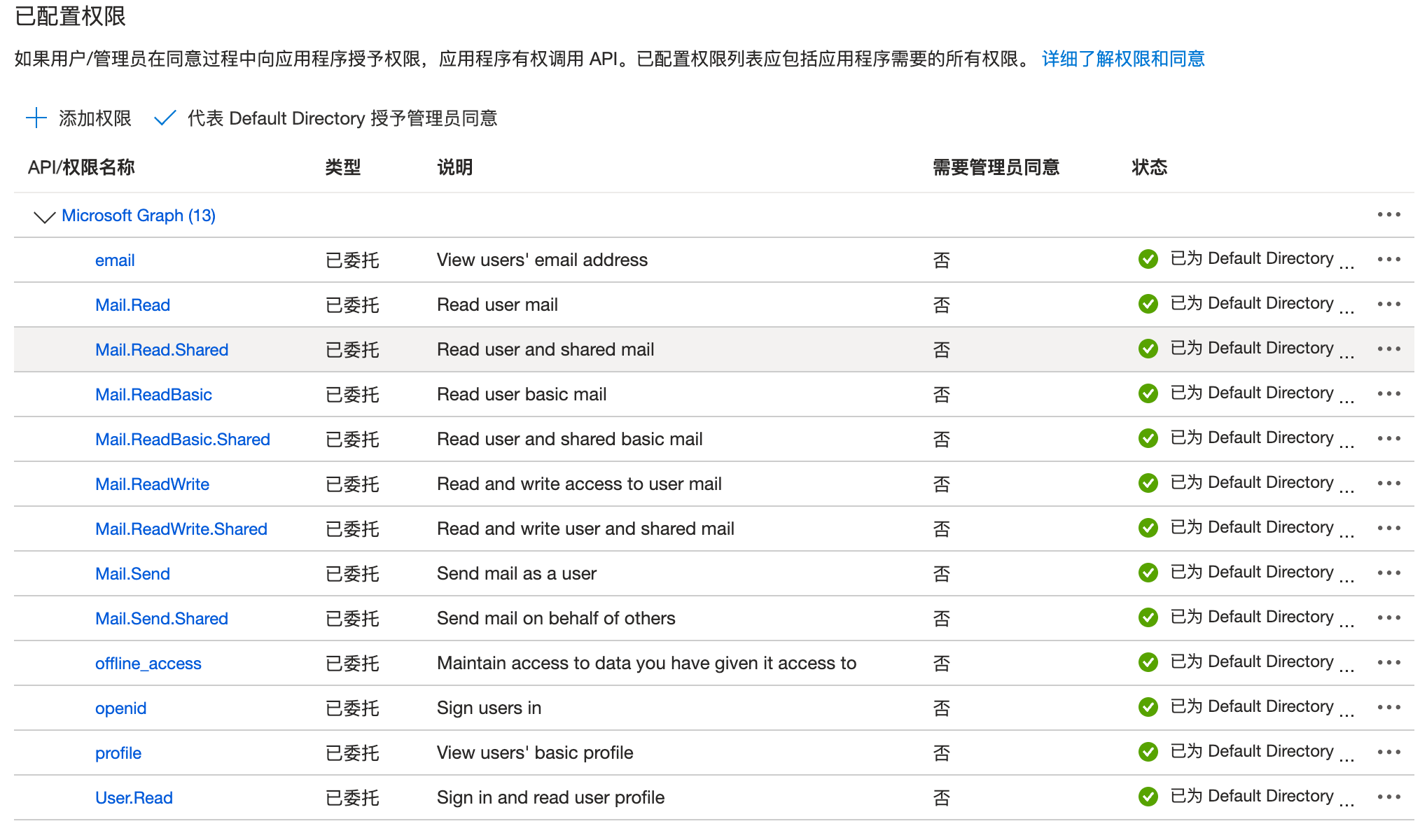Open the ellipsis menu for openid row

(1388, 708)
